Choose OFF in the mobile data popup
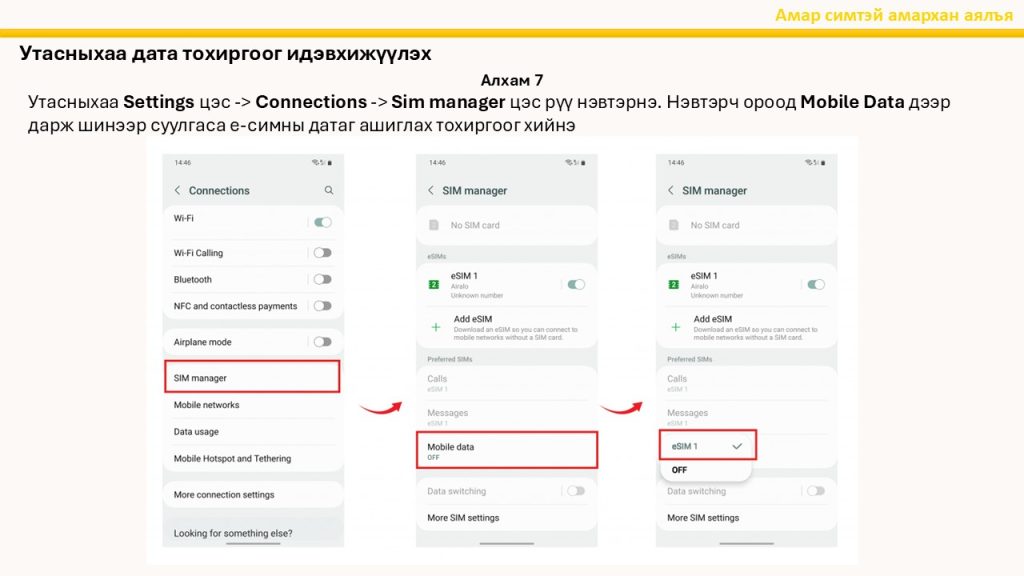 point(680,469)
